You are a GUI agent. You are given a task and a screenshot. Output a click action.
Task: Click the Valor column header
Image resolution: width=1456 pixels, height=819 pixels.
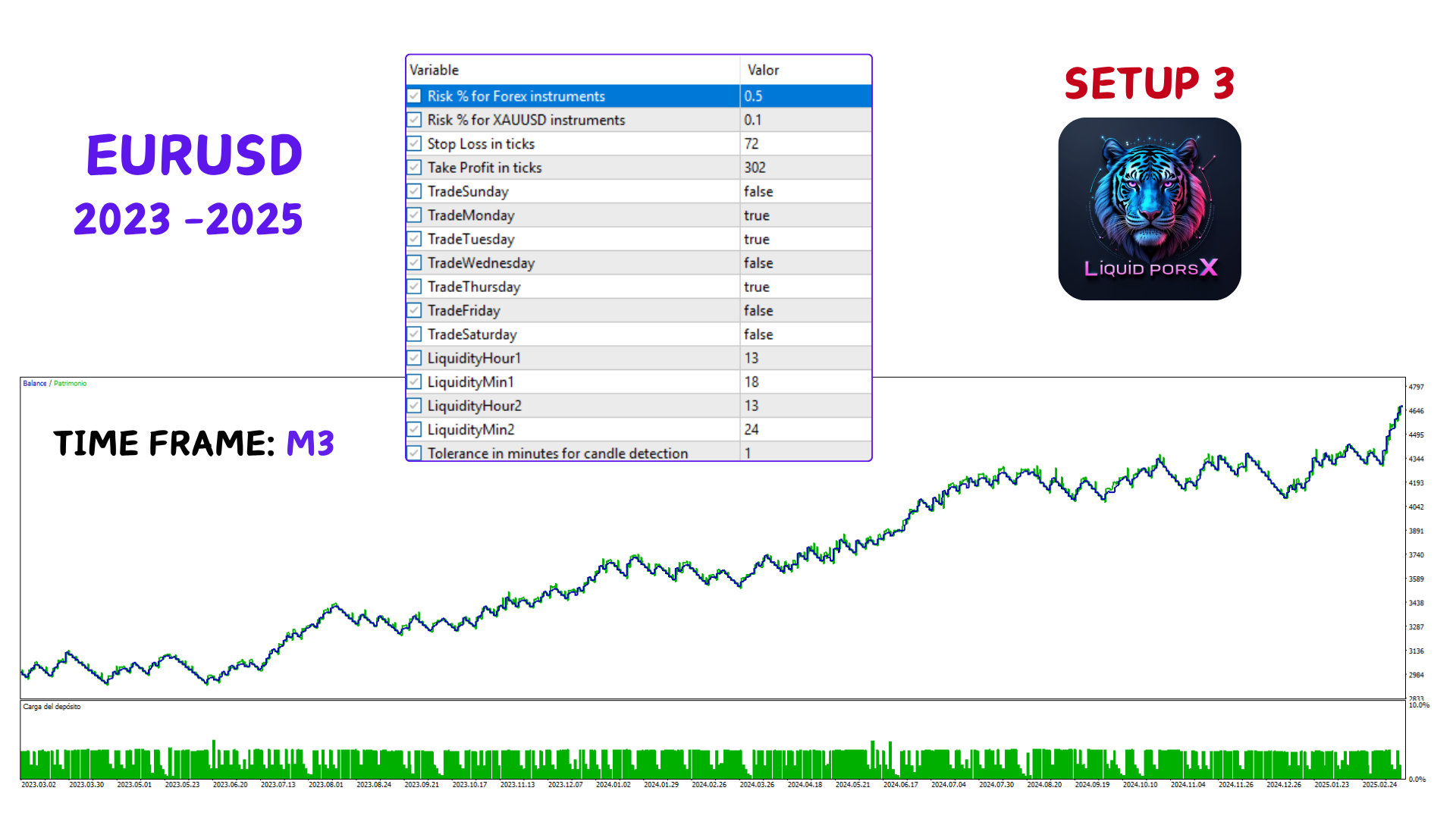coord(763,70)
